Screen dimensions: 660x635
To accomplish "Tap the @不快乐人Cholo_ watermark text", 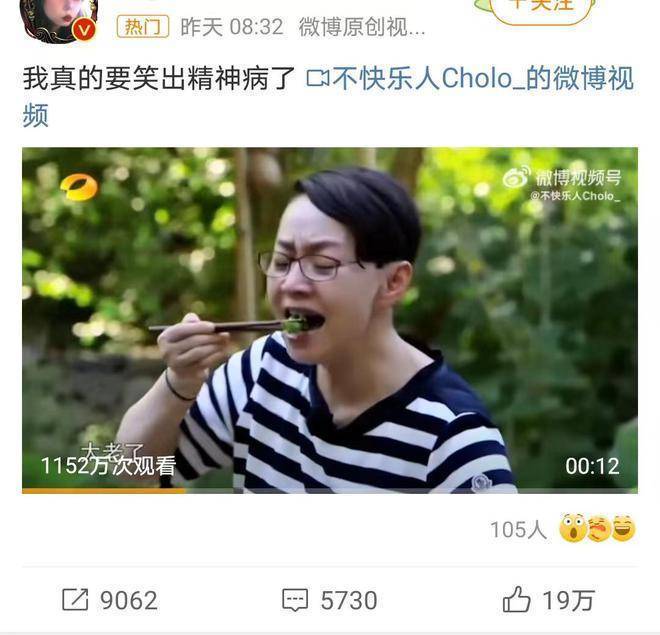I will 575,196.
